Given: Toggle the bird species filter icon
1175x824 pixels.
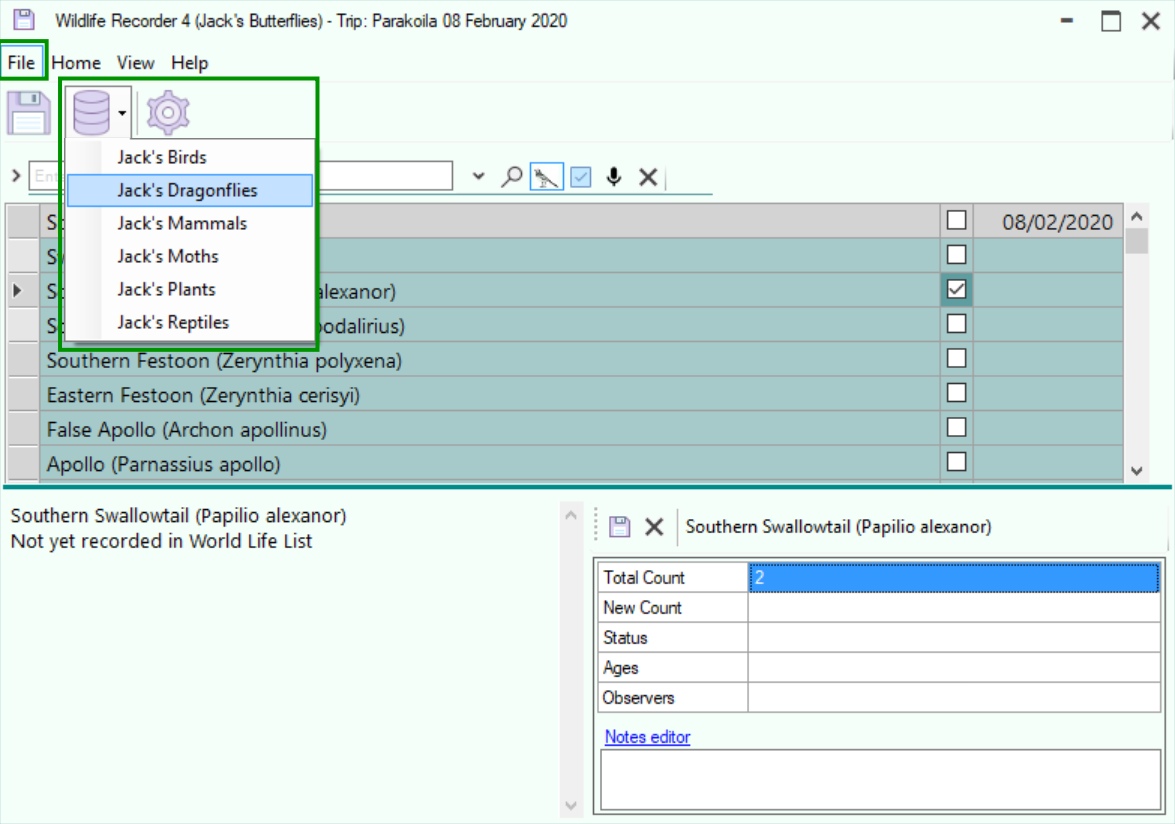Looking at the screenshot, I should tap(546, 177).
